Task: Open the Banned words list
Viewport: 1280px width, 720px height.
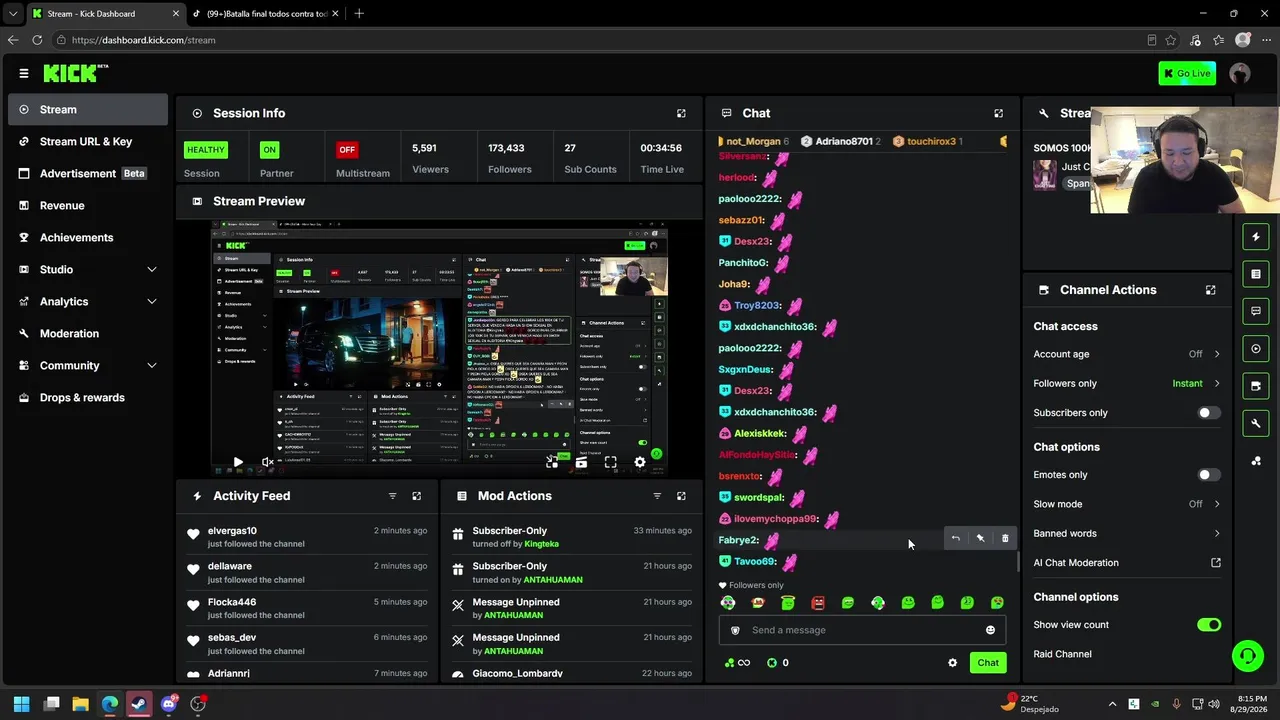Action: click(x=1127, y=533)
